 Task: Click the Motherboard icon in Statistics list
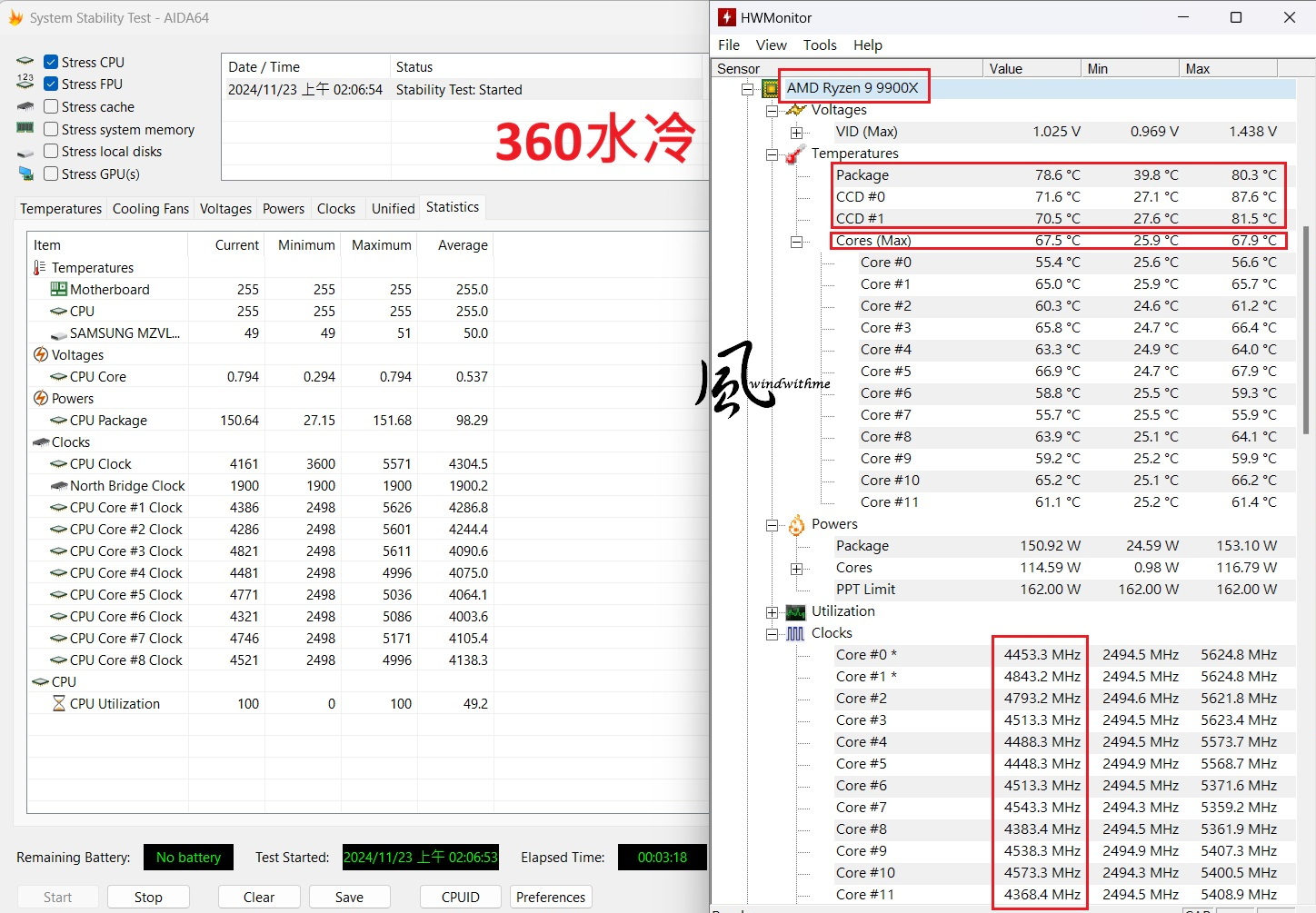click(x=59, y=290)
